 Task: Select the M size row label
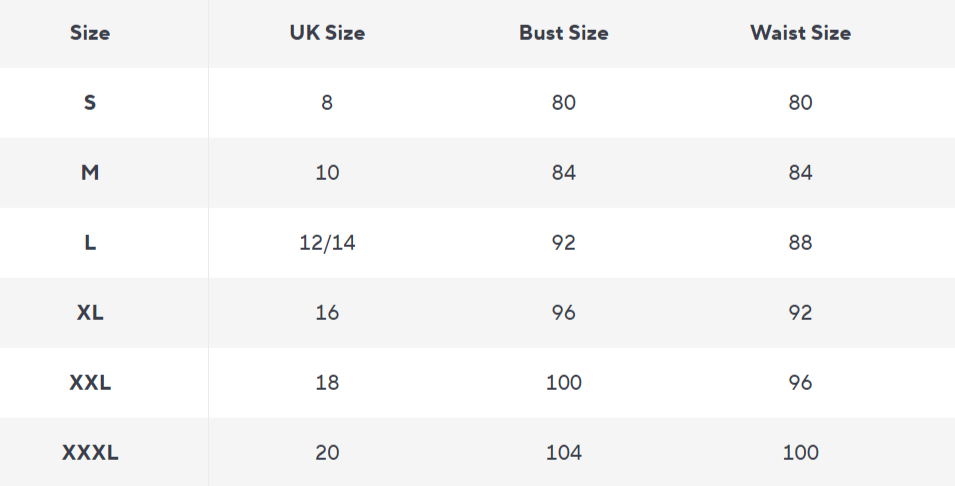click(x=90, y=173)
